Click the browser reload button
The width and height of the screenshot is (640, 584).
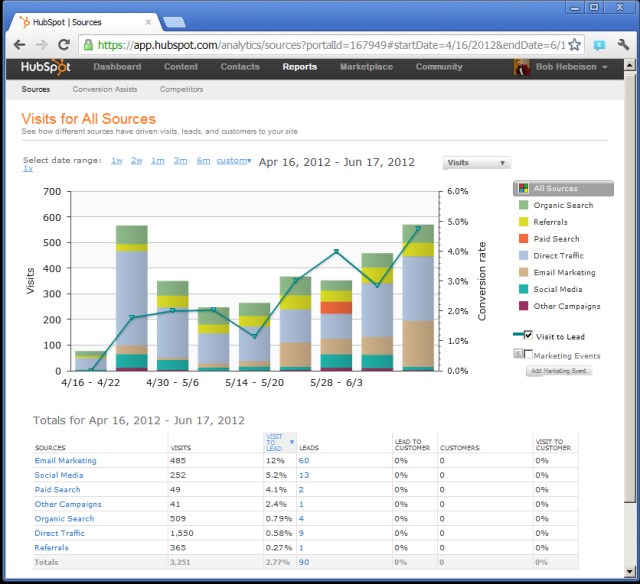point(64,45)
